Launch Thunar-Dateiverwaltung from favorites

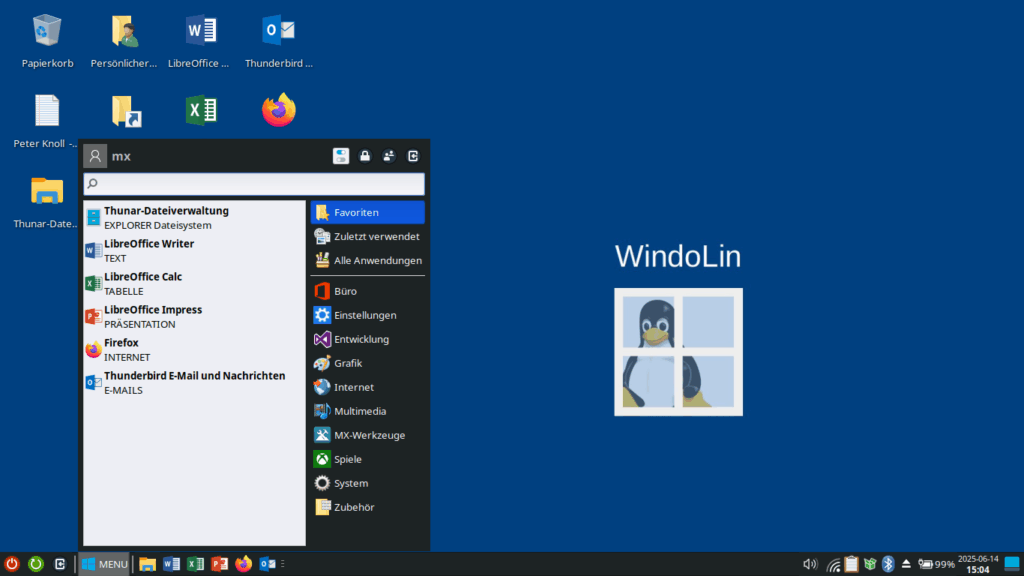(x=194, y=217)
